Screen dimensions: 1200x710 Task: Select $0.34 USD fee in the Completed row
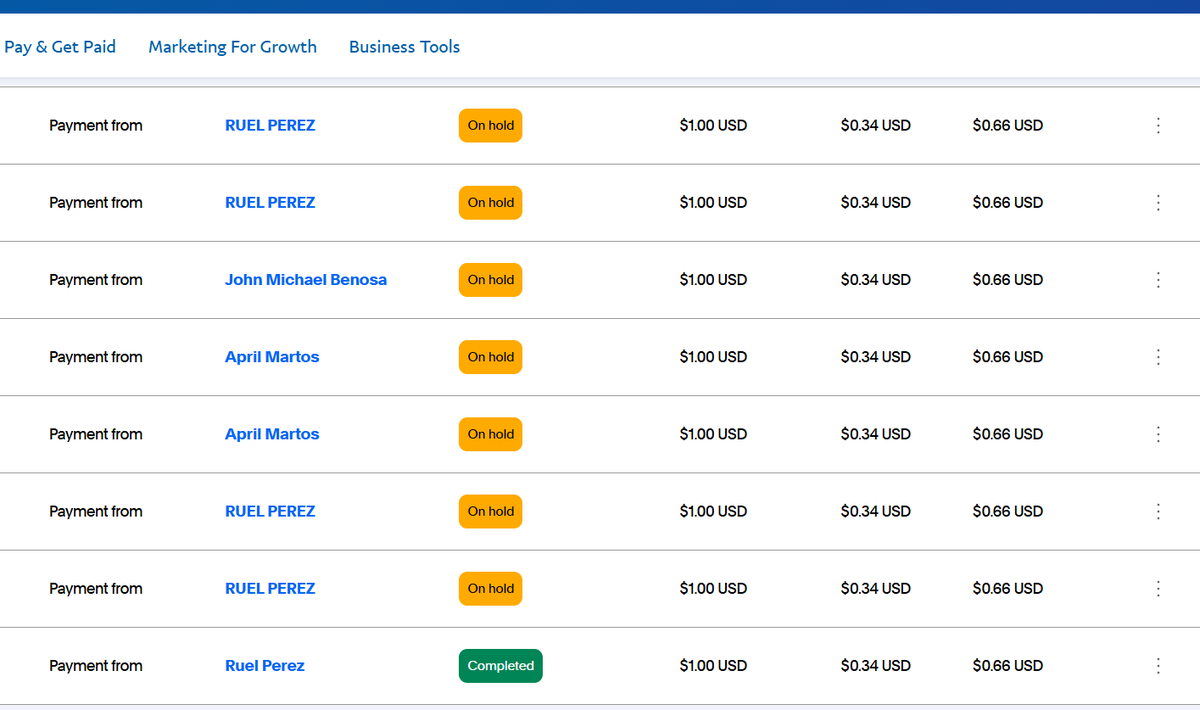click(876, 666)
